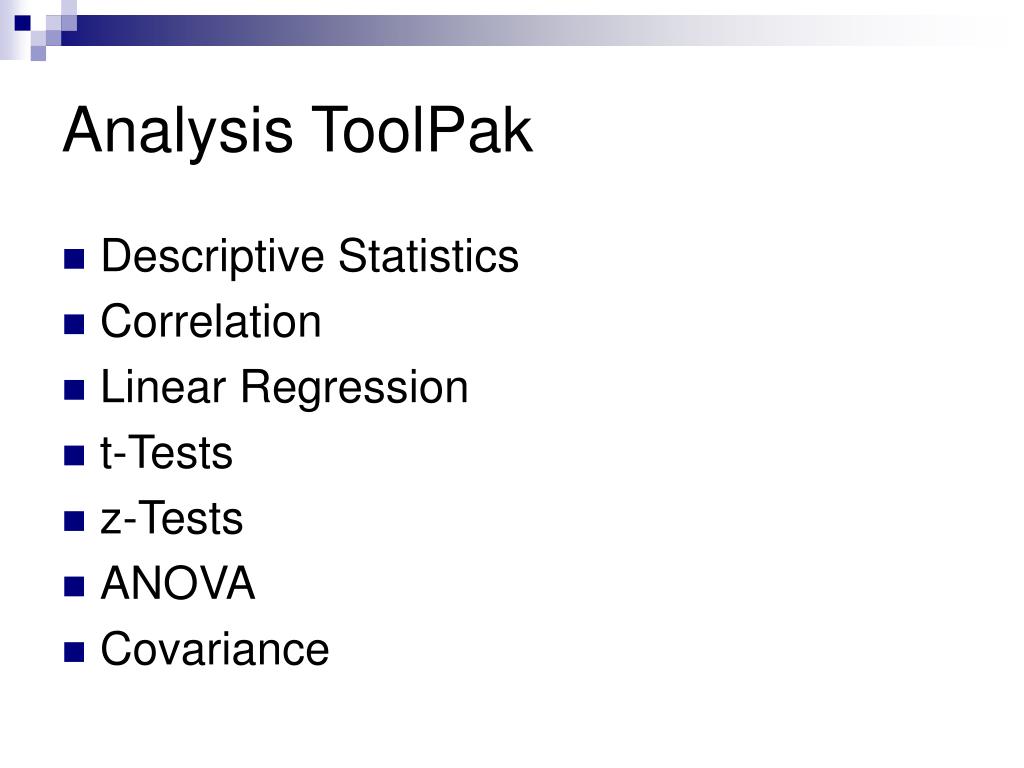Image resolution: width=1024 pixels, height=768 pixels.
Task: Click the square bullet beside Correlation
Action: coord(74,324)
